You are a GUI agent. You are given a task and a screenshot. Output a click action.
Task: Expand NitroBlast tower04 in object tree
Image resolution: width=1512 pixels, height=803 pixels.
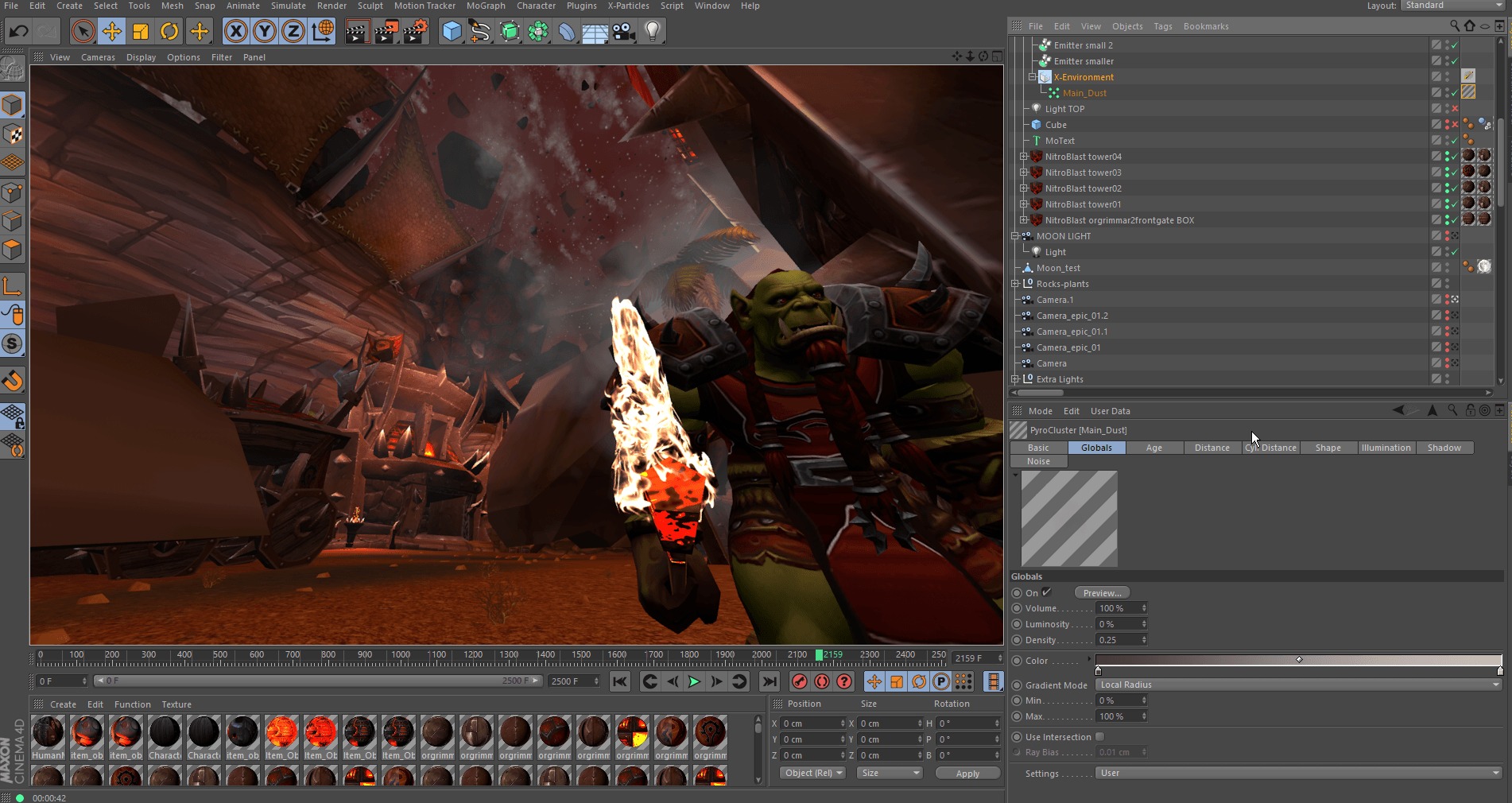(x=1024, y=157)
